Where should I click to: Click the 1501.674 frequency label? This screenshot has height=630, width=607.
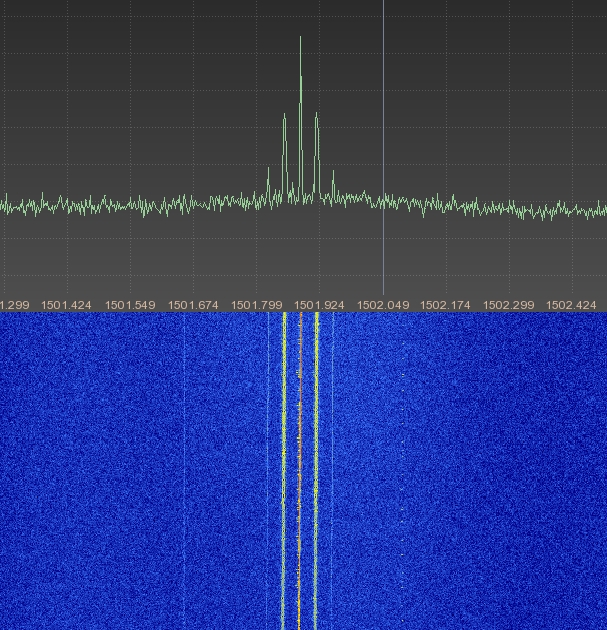click(193, 304)
